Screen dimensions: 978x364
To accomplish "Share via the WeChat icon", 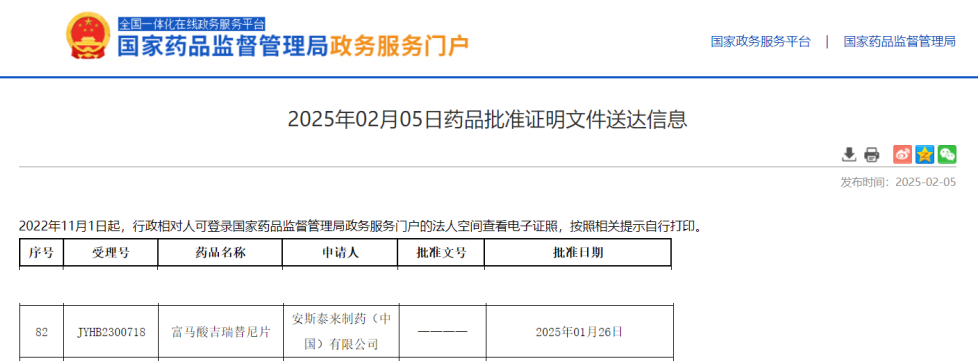I will click(947, 154).
